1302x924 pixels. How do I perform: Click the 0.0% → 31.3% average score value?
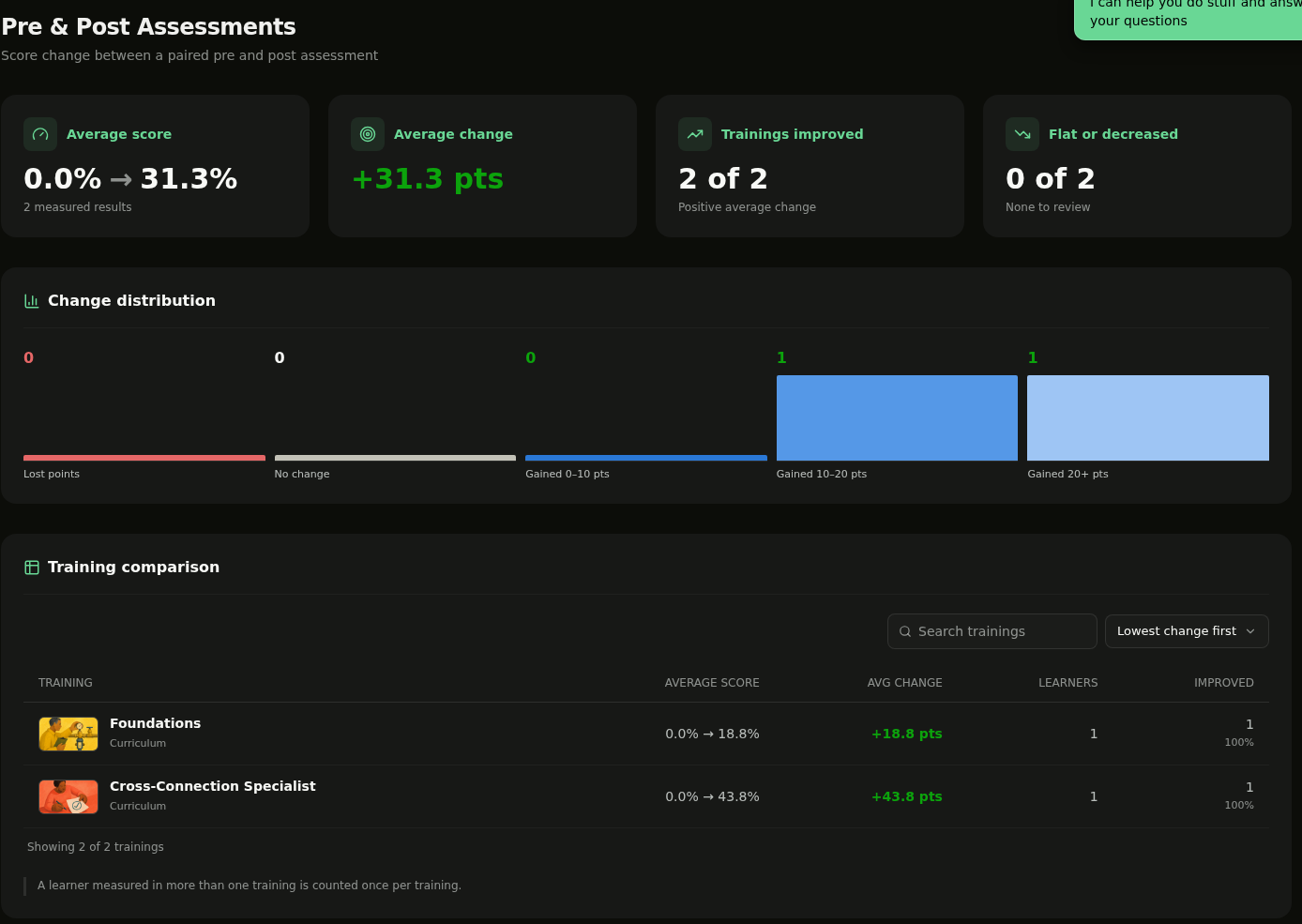click(x=130, y=178)
